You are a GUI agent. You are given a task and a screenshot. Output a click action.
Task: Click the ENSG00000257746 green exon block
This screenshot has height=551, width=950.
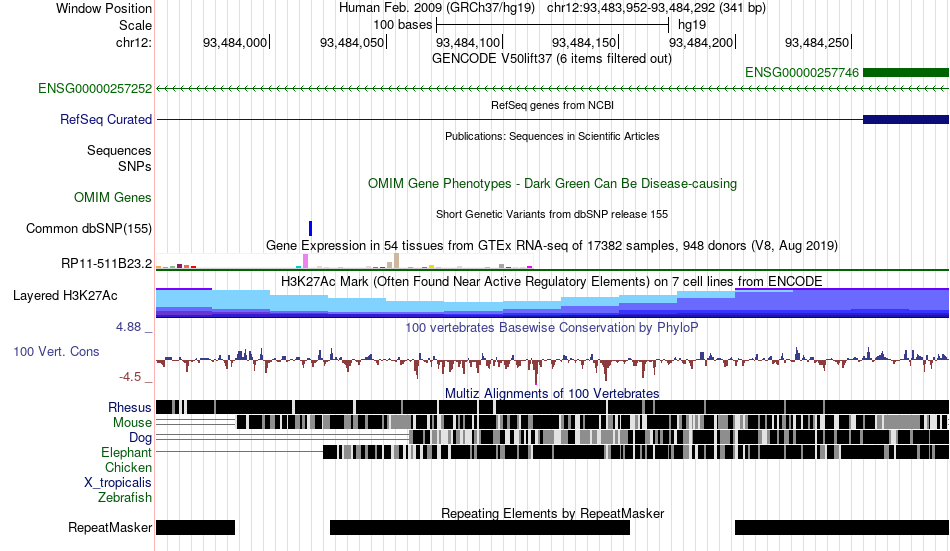tap(906, 73)
